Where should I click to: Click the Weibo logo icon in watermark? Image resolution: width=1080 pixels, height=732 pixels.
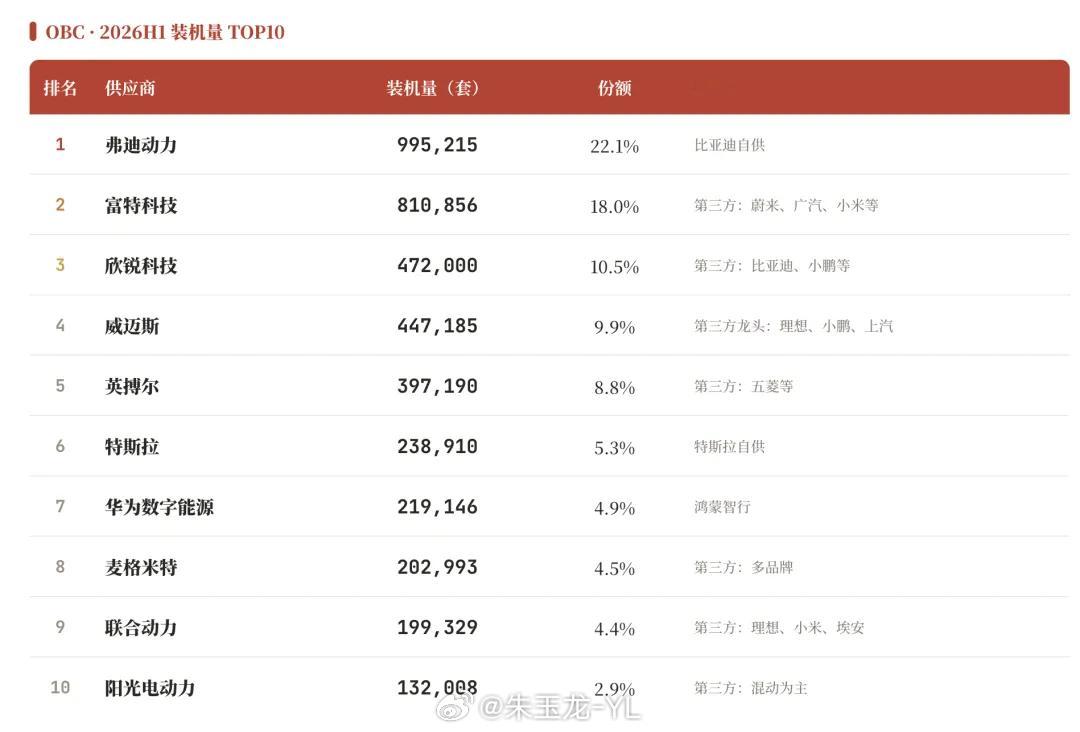click(456, 708)
